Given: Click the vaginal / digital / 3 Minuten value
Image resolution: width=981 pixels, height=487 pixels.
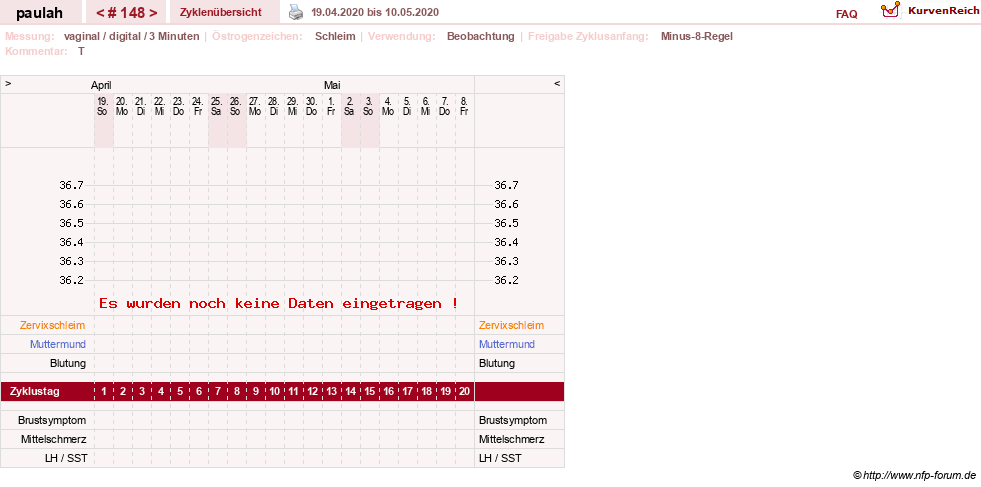Looking at the screenshot, I should (x=131, y=36).
